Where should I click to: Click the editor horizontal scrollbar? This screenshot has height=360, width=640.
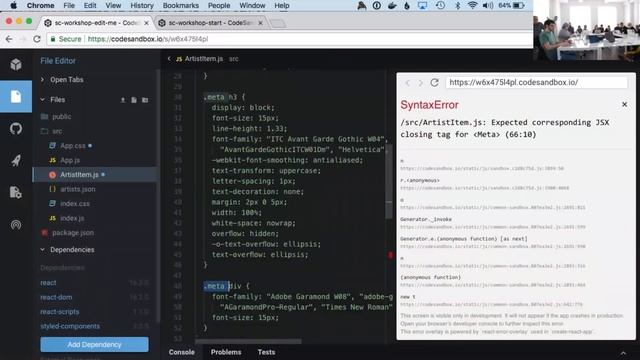[248, 341]
